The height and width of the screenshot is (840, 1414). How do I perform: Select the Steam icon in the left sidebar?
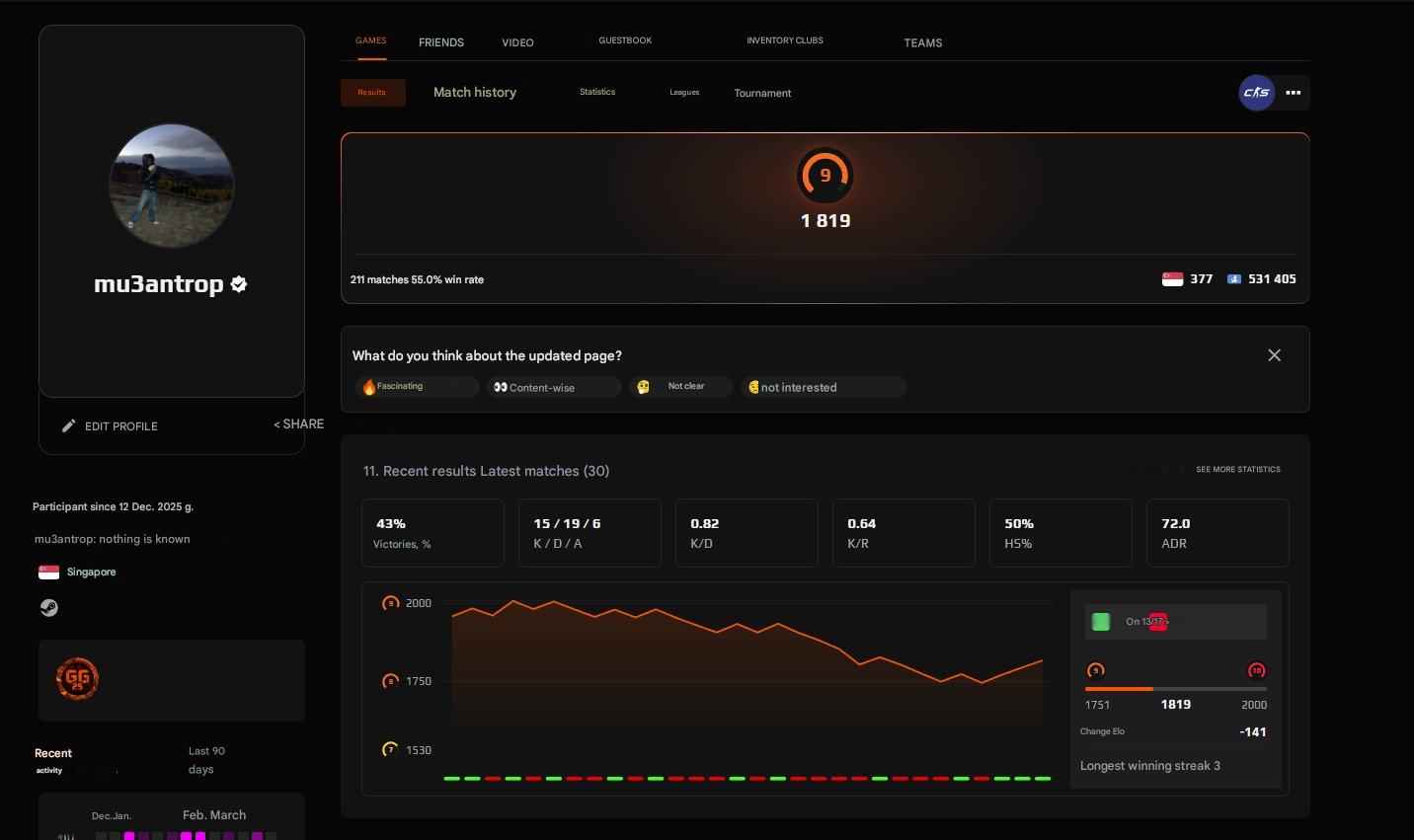coord(49,607)
